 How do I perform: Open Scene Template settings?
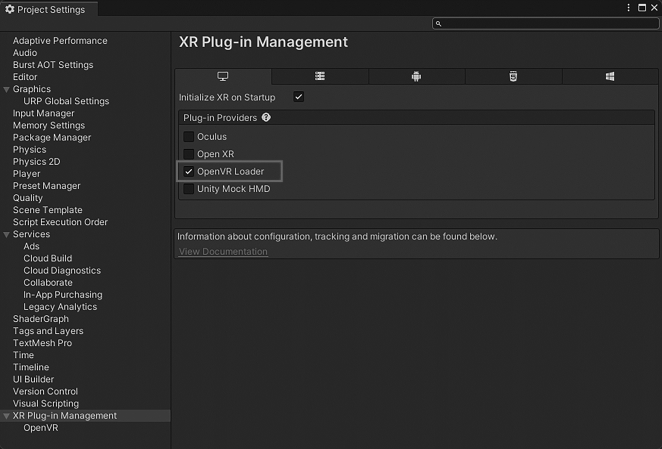tap(47, 210)
